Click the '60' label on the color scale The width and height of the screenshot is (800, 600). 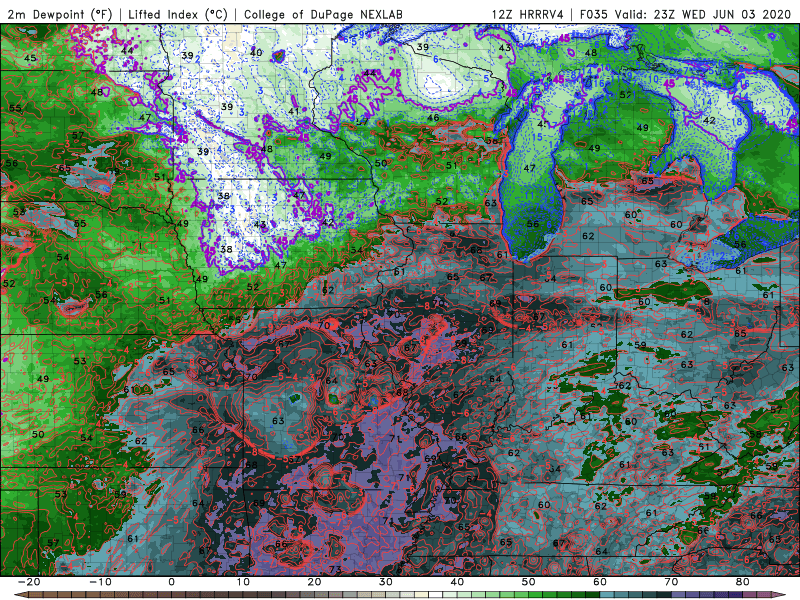(600, 582)
